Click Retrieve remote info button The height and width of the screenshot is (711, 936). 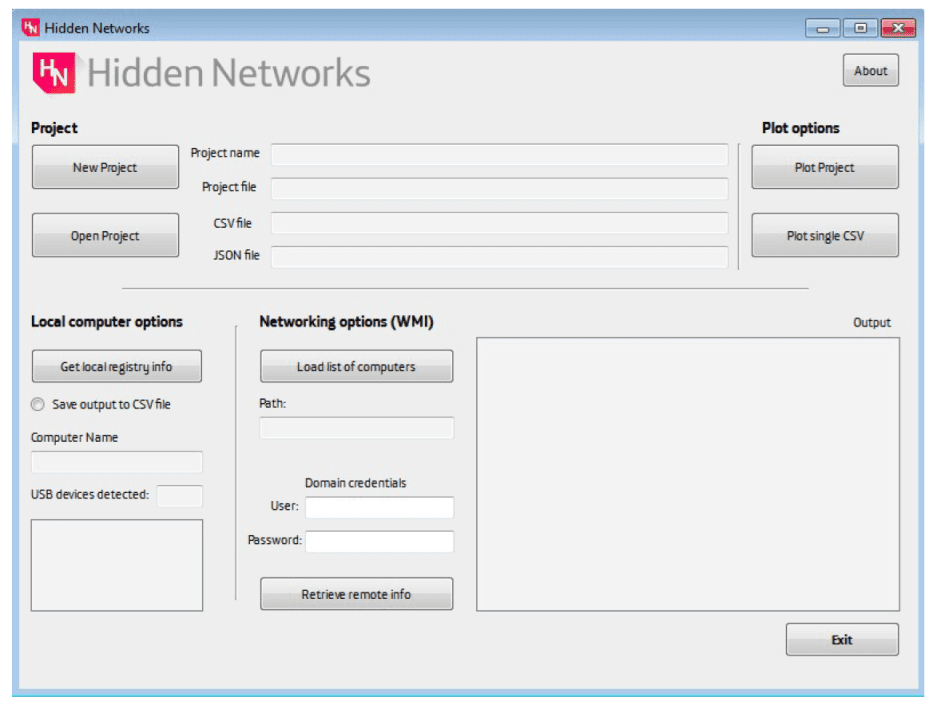pyautogui.click(x=356, y=594)
